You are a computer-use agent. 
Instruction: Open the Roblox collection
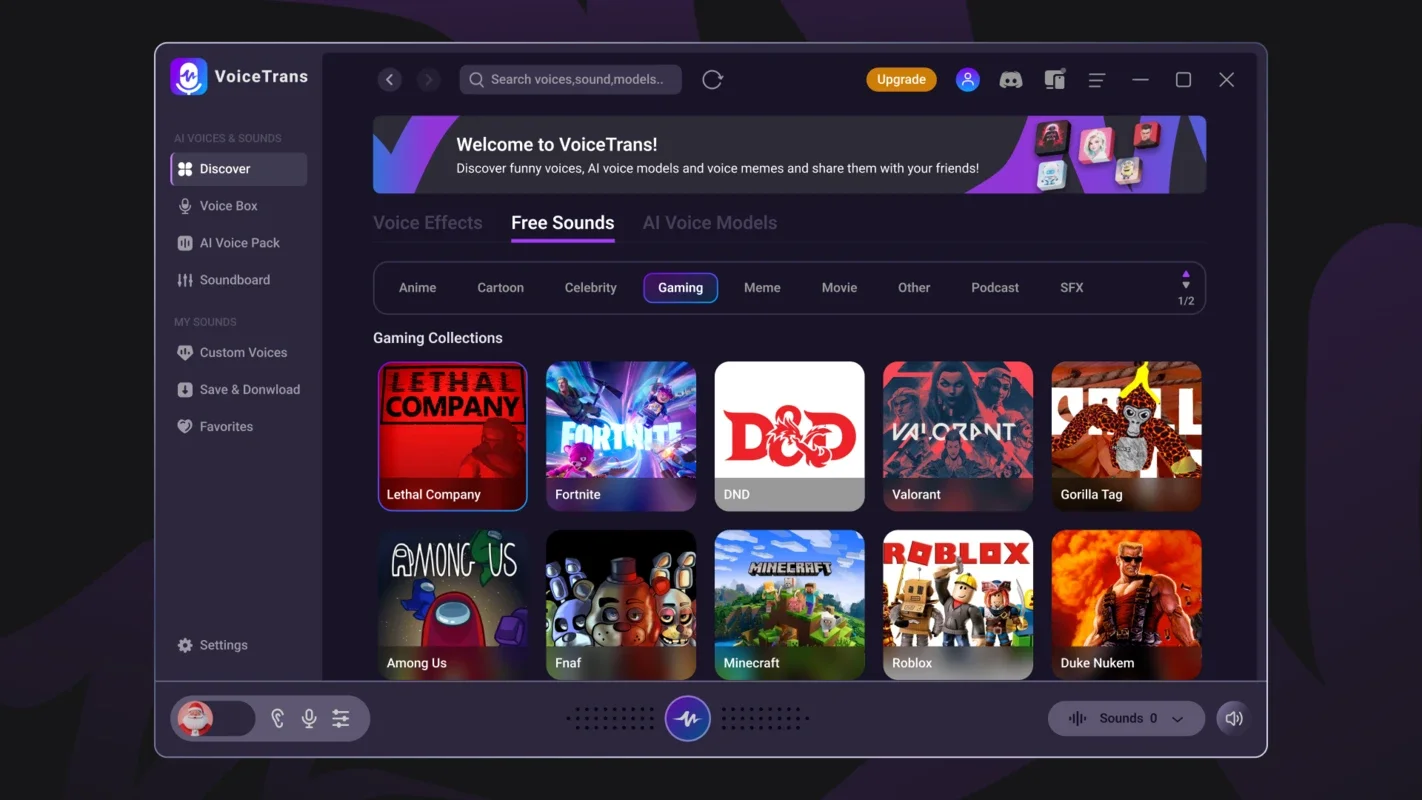pos(958,605)
